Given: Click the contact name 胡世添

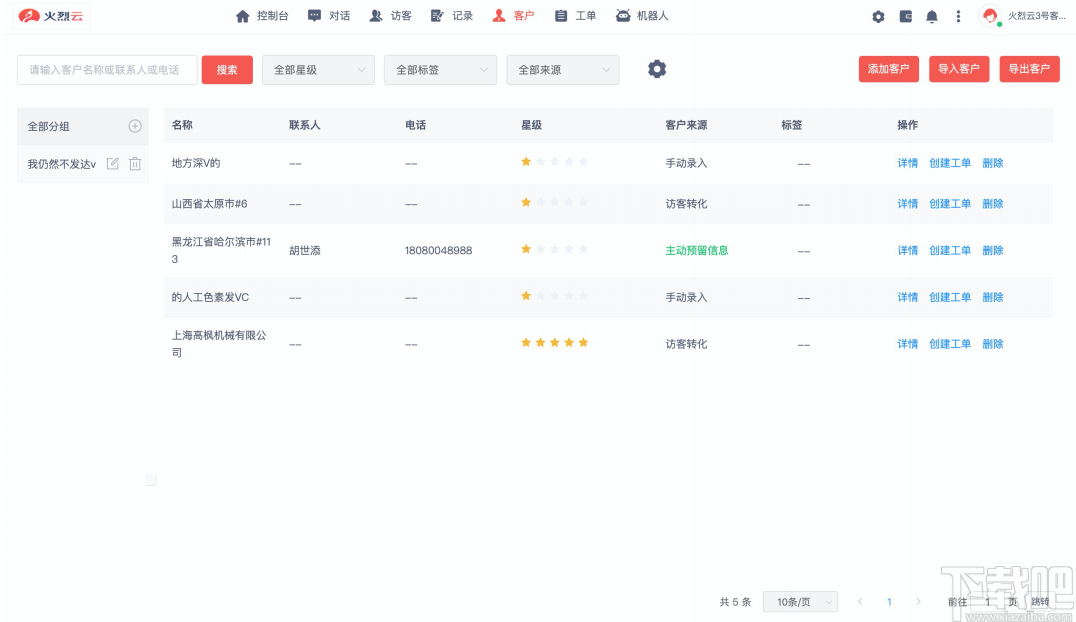Looking at the screenshot, I should pos(305,251).
